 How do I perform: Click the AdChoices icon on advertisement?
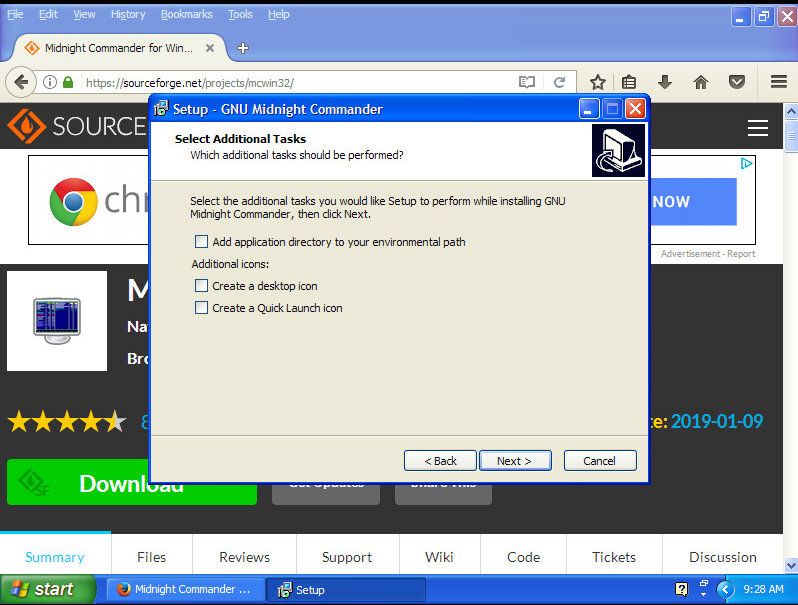tap(746, 164)
